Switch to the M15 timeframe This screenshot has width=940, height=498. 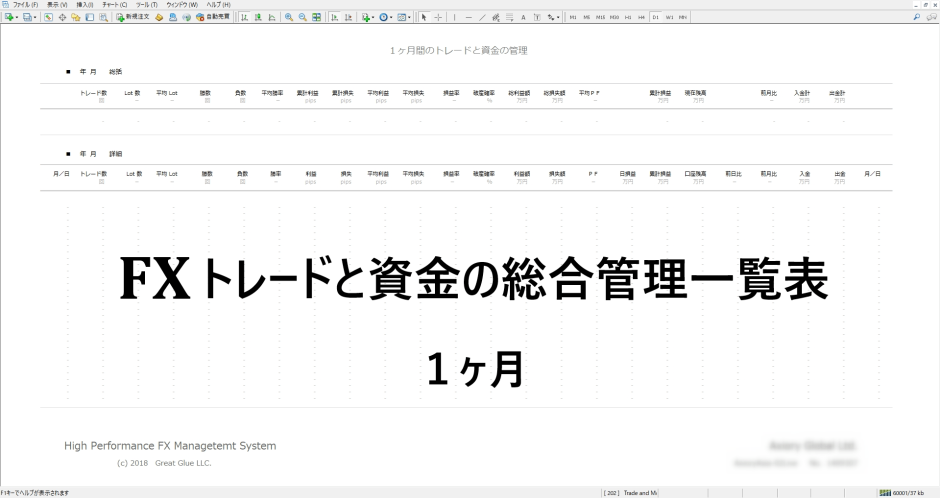click(600, 17)
